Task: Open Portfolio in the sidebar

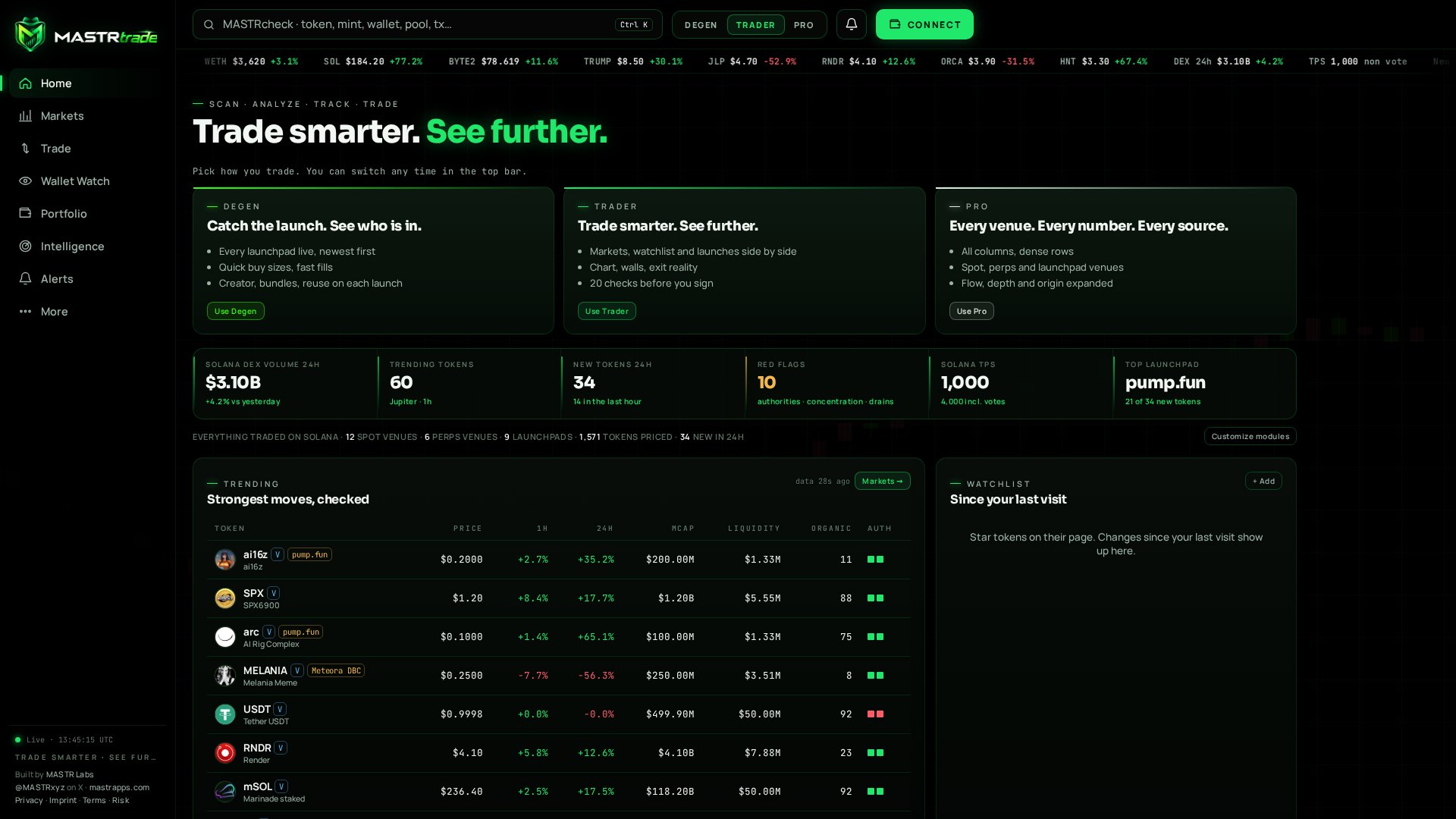Action: [88, 214]
